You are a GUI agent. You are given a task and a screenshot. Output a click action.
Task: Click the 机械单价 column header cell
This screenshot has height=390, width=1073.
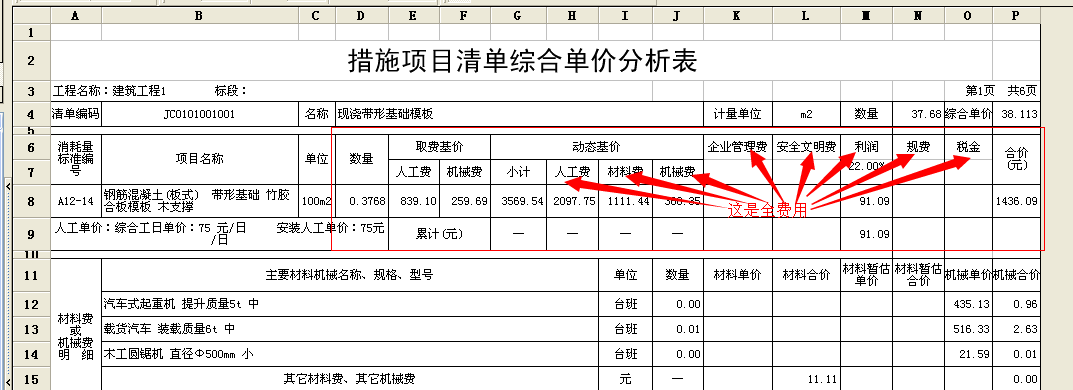968,275
